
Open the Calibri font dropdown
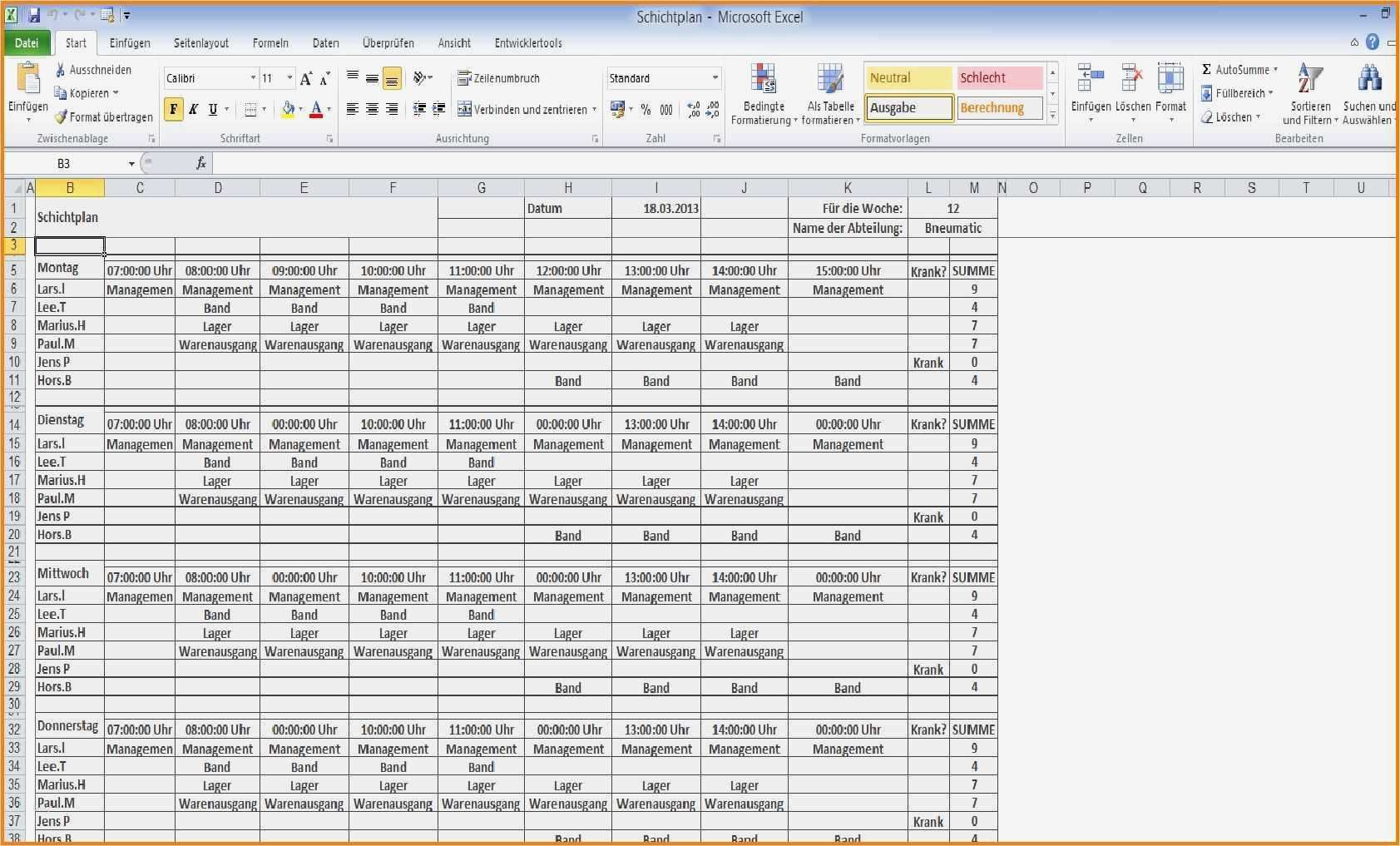coord(255,77)
